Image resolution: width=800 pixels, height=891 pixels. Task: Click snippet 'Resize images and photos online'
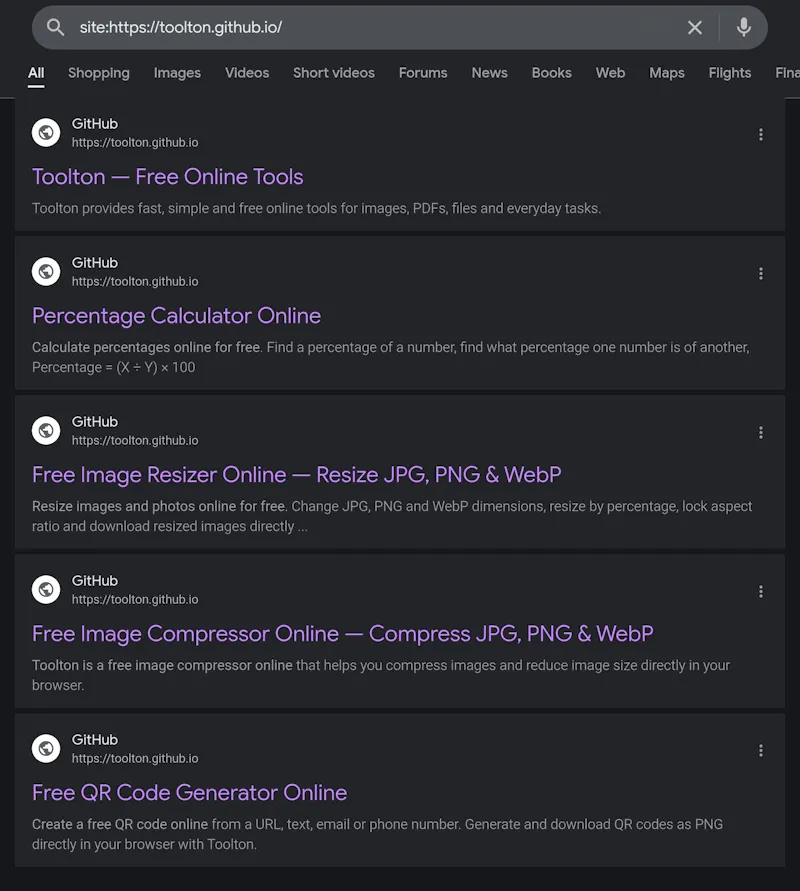(x=392, y=517)
